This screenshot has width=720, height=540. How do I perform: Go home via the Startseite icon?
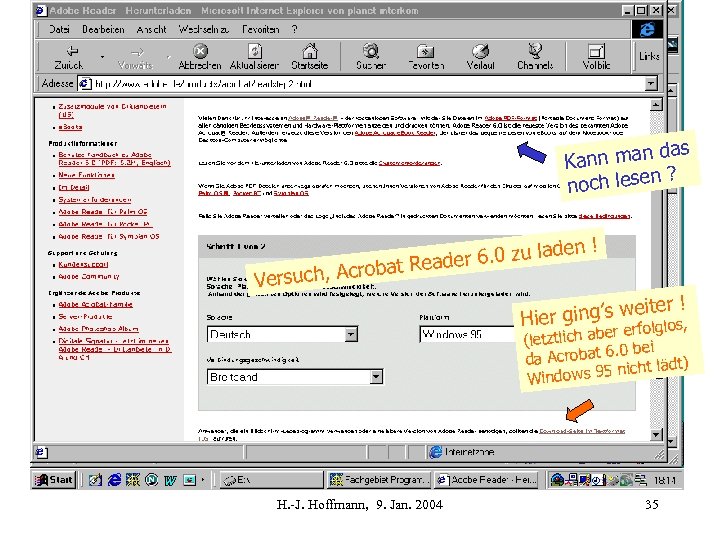(310, 51)
